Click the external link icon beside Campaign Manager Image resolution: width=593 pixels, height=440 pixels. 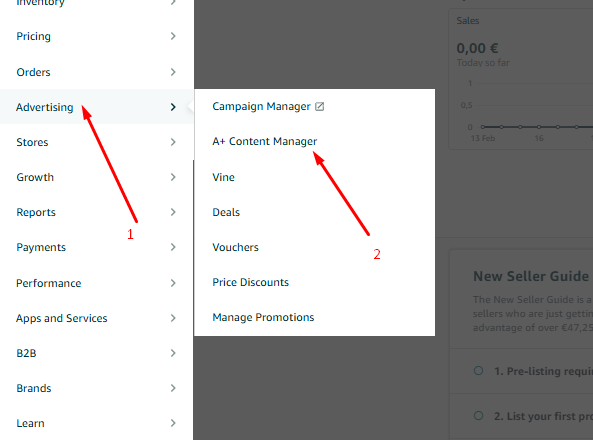point(320,107)
